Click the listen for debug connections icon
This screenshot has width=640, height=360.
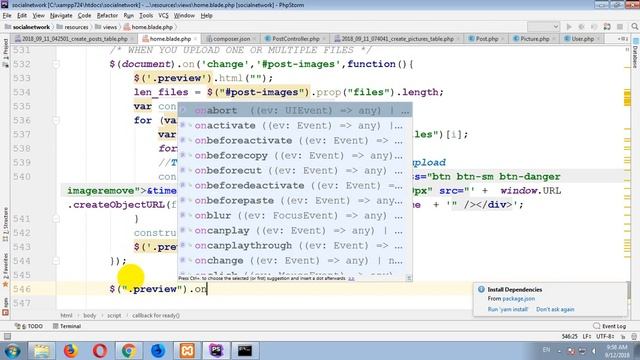607,27
